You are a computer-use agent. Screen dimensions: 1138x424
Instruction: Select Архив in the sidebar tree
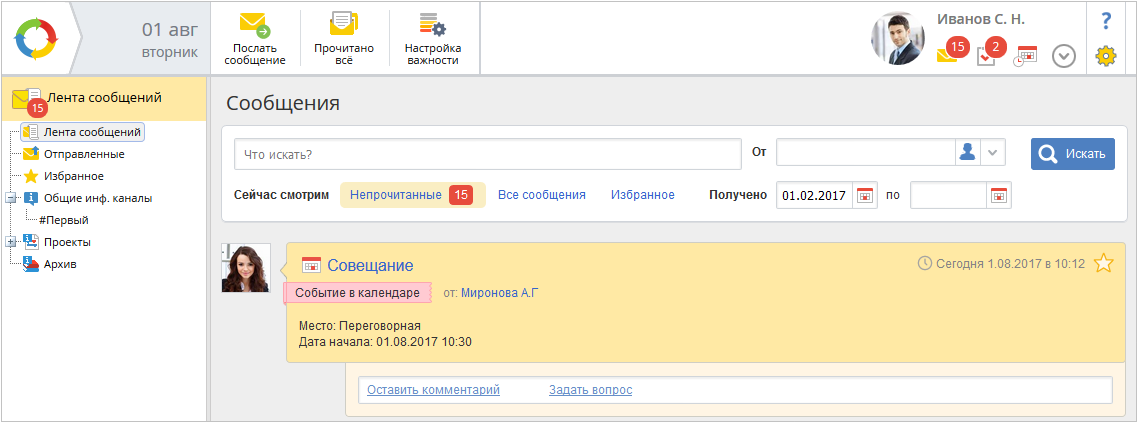coord(60,264)
